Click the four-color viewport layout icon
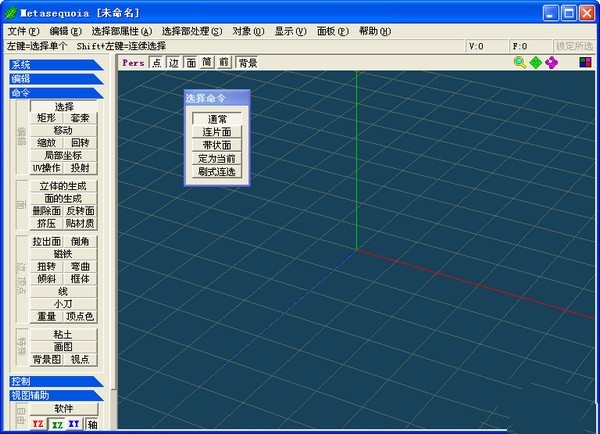The width and height of the screenshot is (600, 434). (x=585, y=62)
